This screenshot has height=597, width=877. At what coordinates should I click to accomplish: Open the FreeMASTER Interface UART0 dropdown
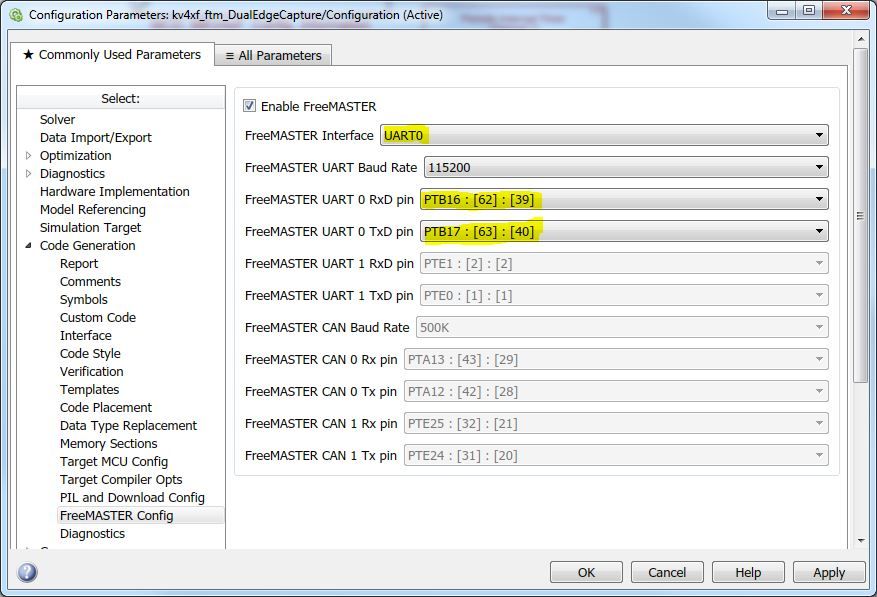coord(604,135)
